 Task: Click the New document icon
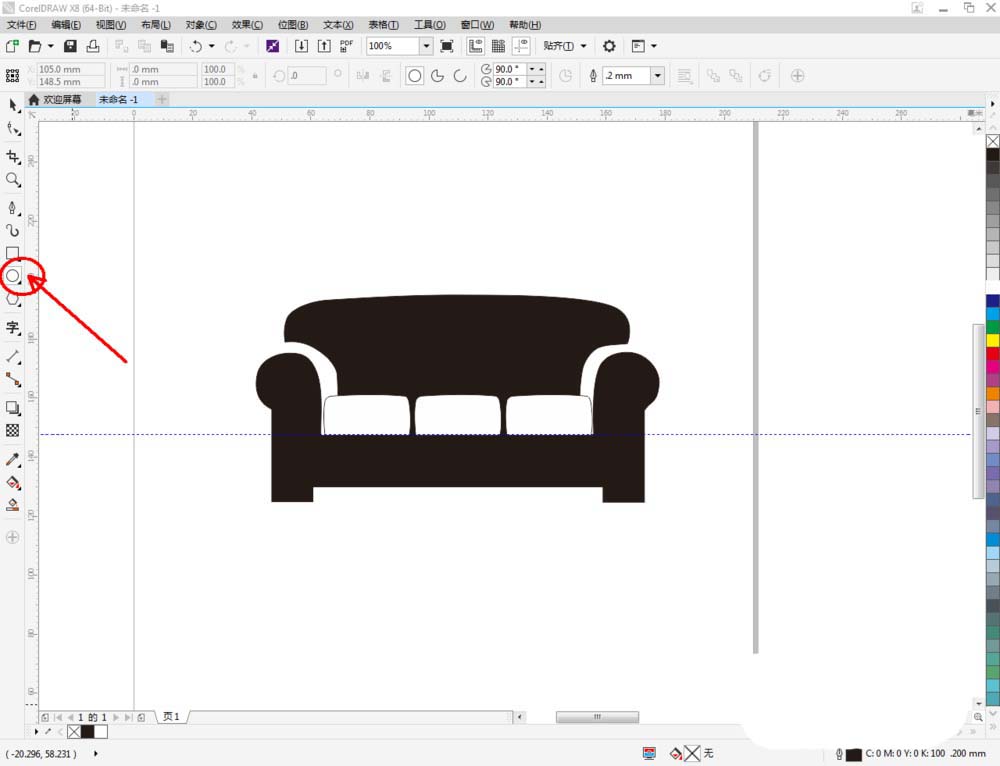pyautogui.click(x=12, y=46)
